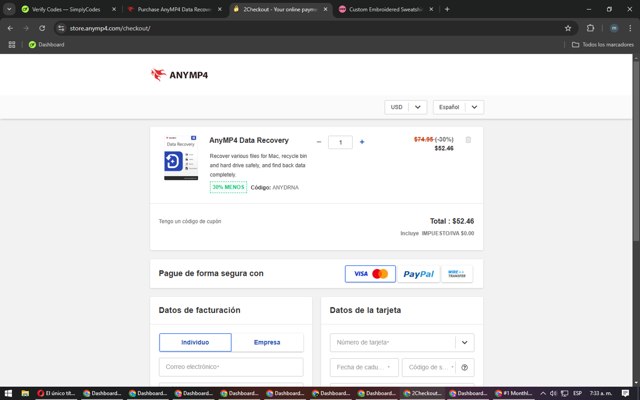Viewport: 640px width, 400px height.
Task: Expand the card number dropdown chevron
Action: (464, 342)
